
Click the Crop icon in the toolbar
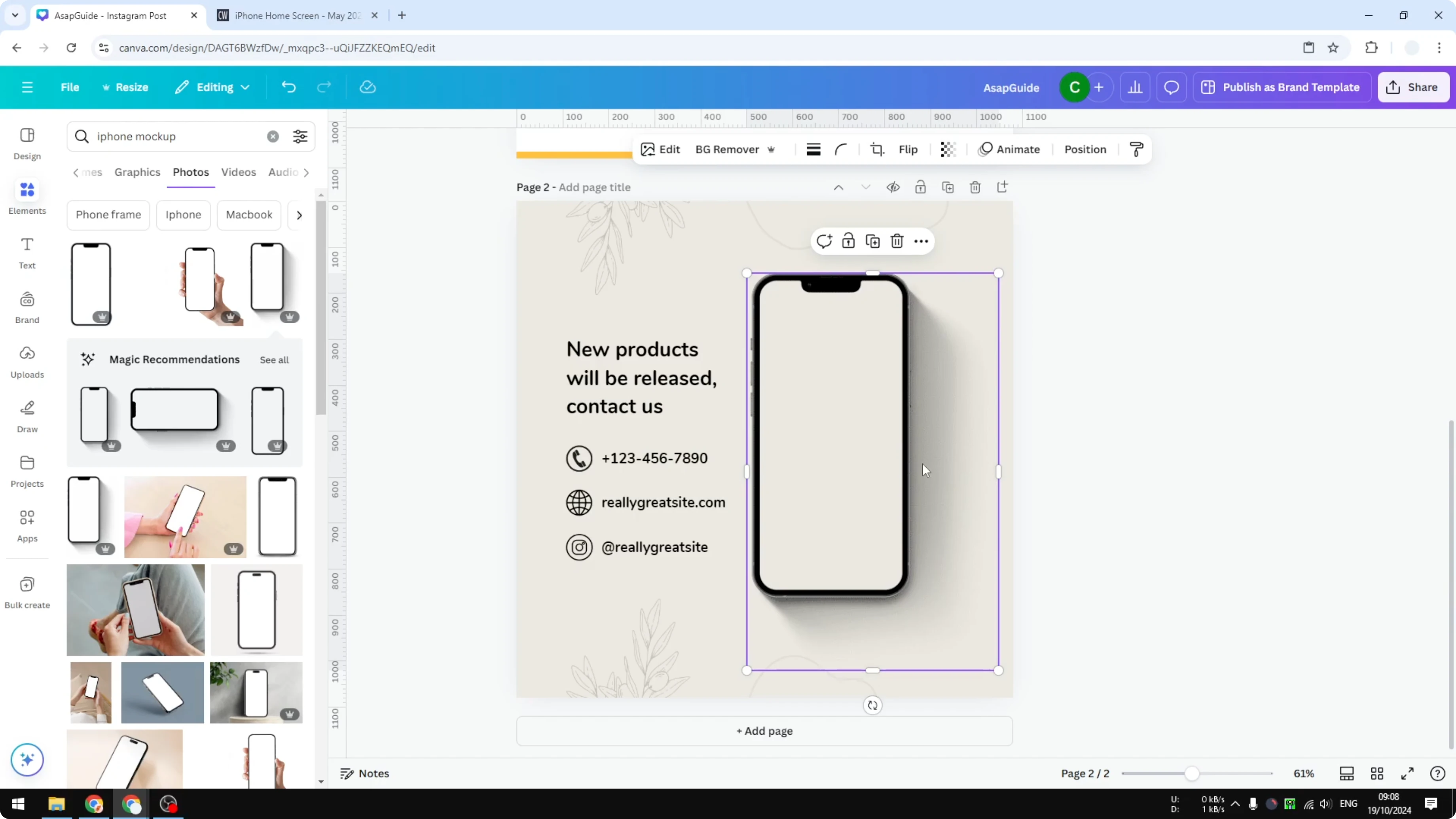(877, 149)
